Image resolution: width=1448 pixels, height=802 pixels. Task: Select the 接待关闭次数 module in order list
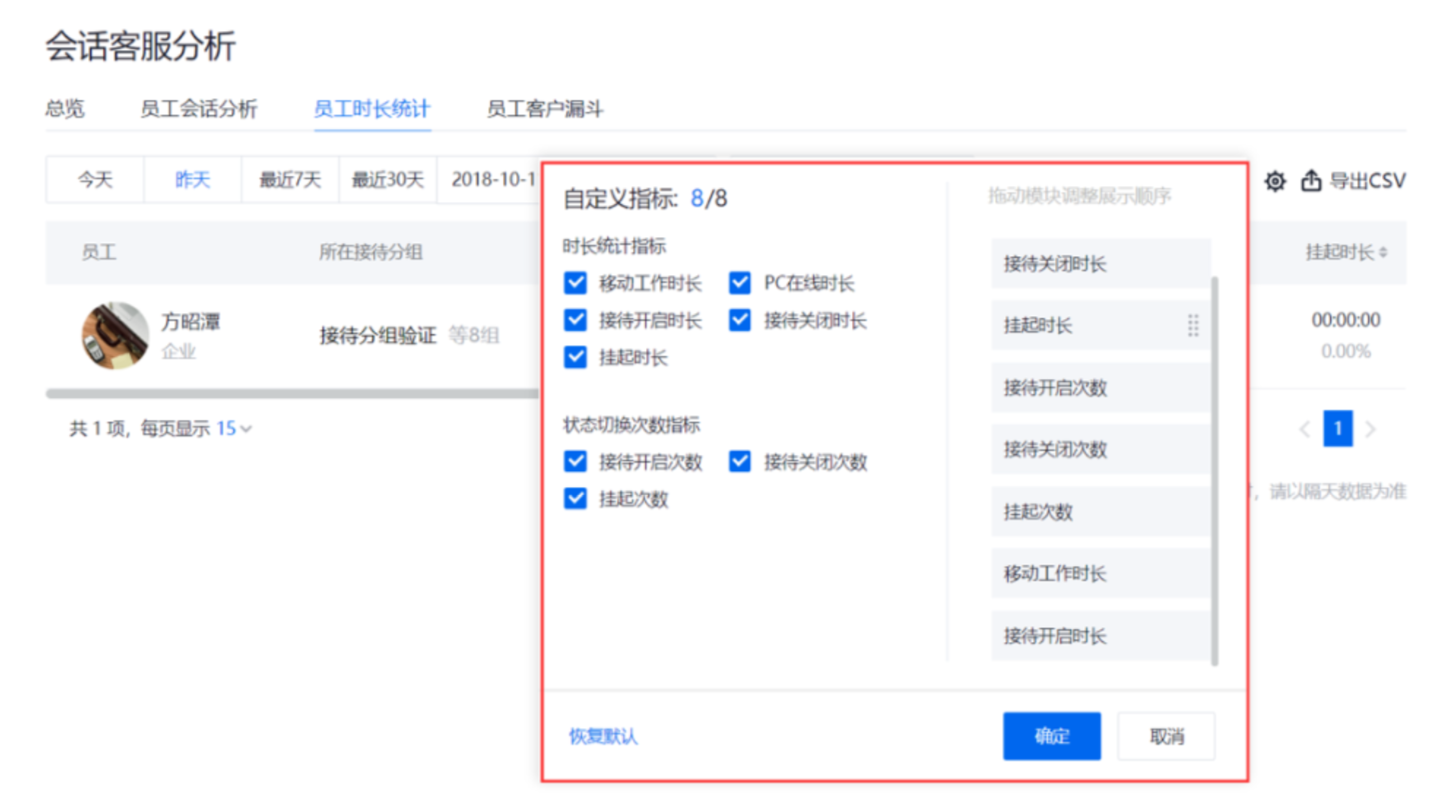1101,450
